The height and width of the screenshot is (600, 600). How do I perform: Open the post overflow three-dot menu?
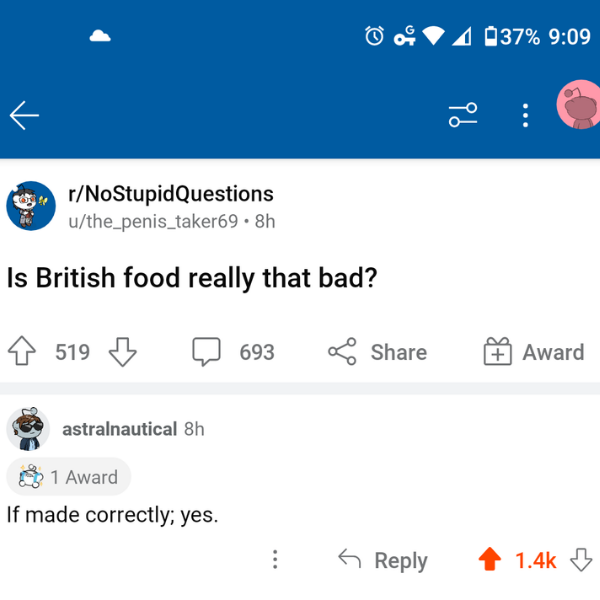pos(525,115)
